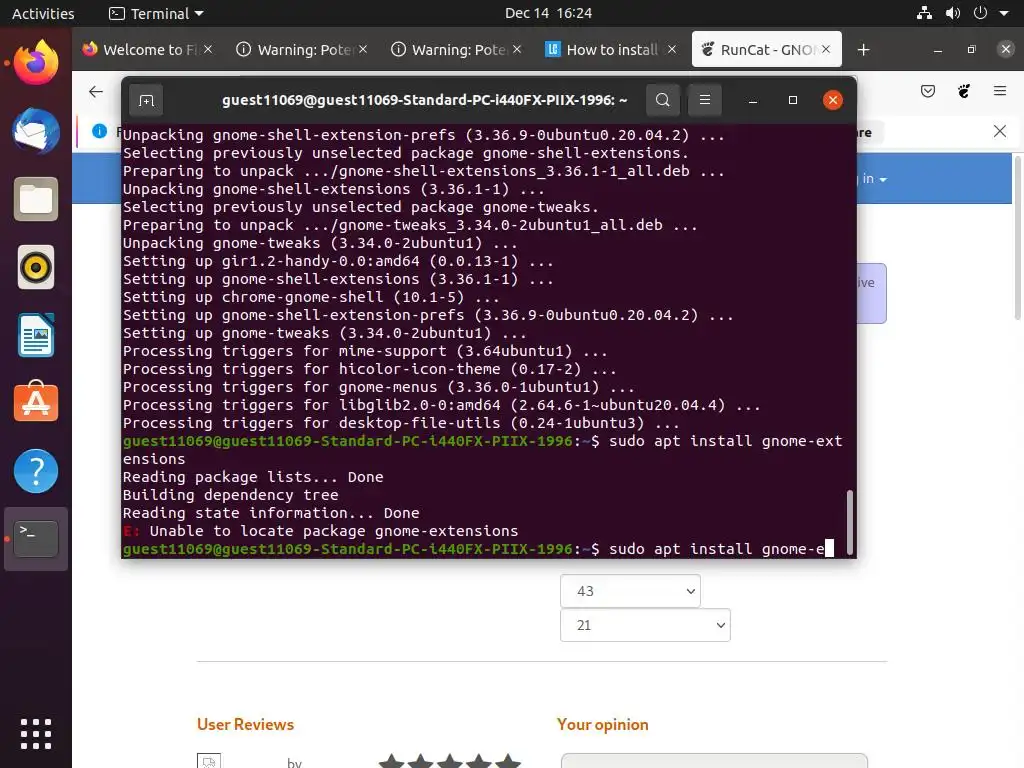Click 'Building dependency tree' line
This screenshot has height=768, width=1024.
point(231,495)
